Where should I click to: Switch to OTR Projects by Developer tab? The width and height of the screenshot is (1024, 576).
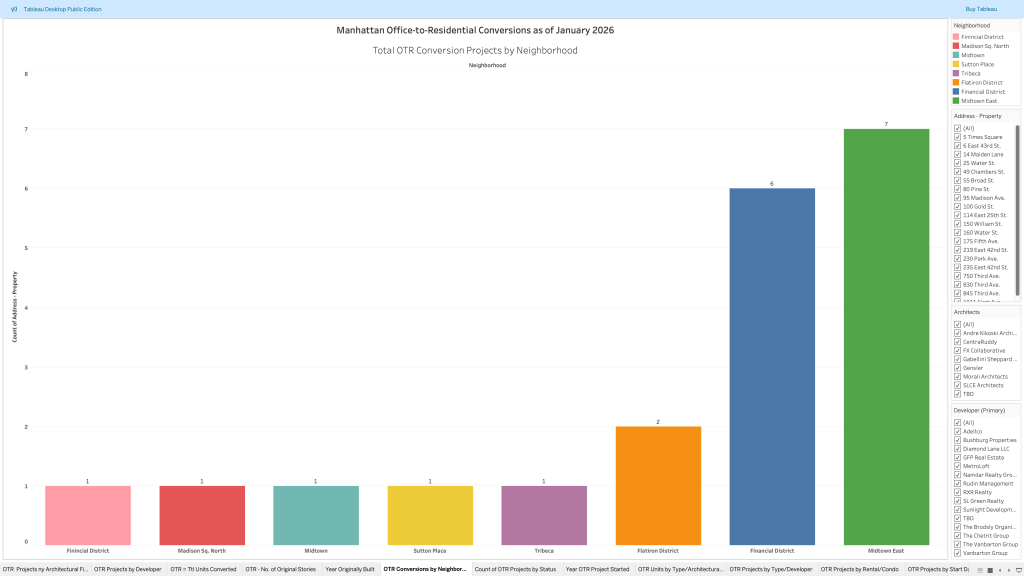[127, 569]
